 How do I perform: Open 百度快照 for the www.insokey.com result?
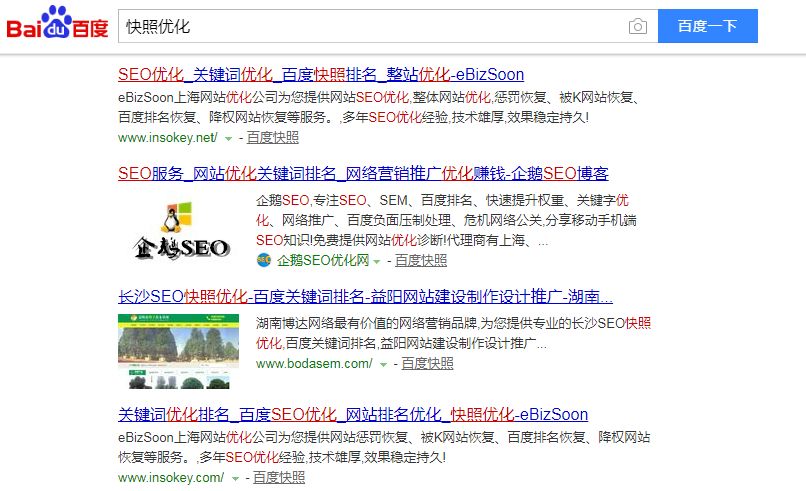pos(279,478)
